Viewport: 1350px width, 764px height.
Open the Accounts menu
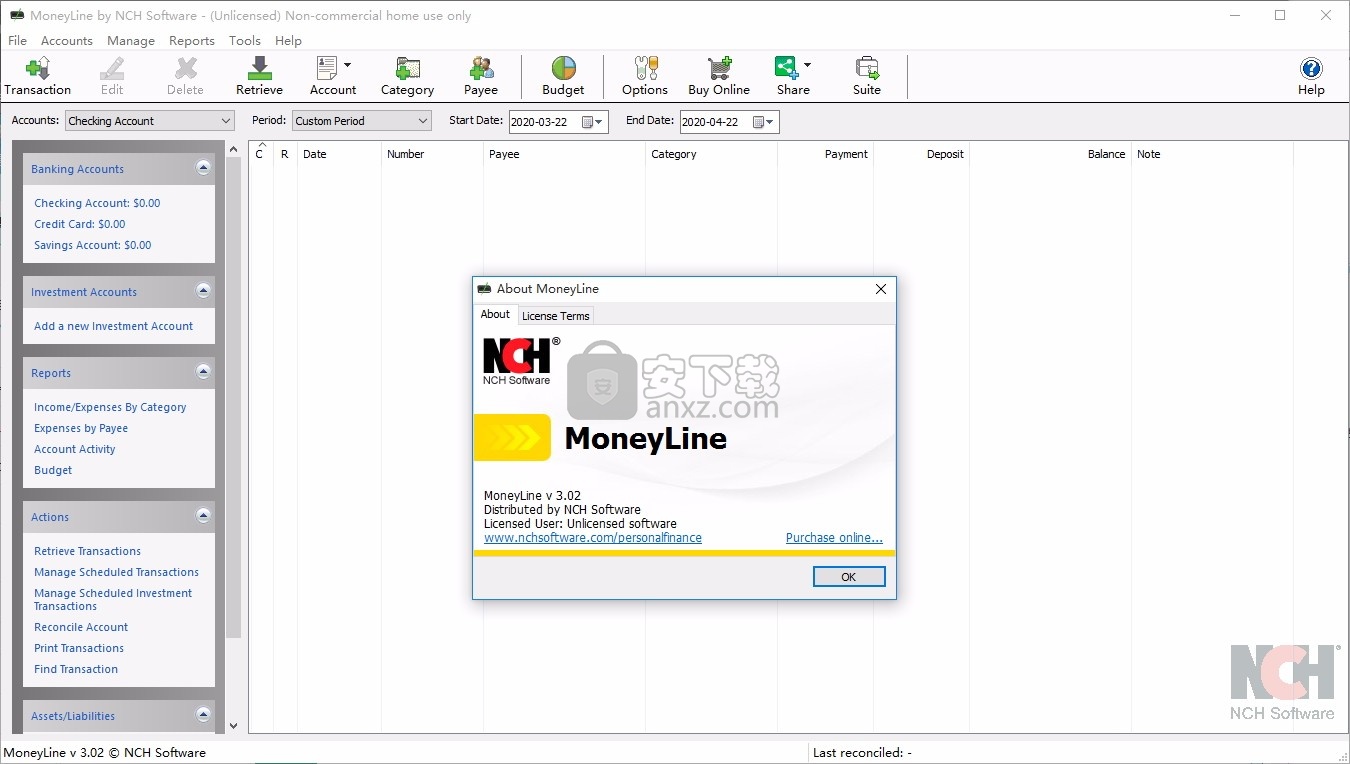coord(67,41)
